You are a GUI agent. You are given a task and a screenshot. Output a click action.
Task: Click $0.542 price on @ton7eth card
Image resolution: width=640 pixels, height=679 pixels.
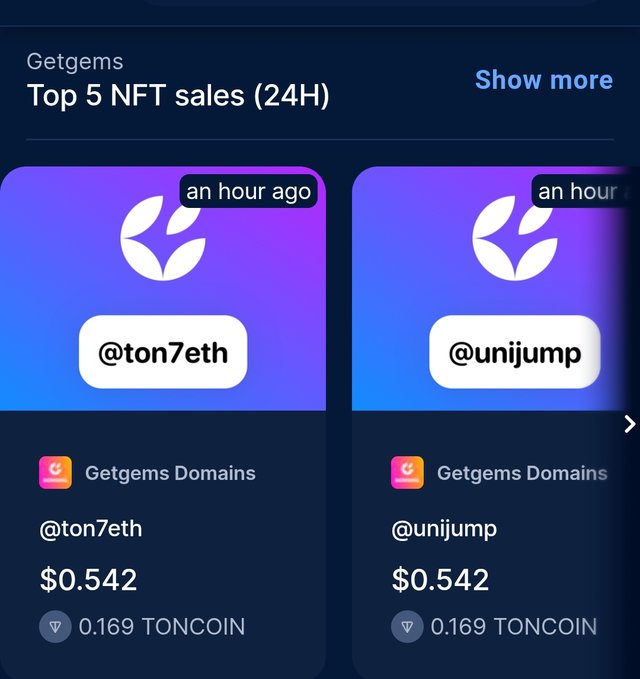pyautogui.click(x=88, y=579)
